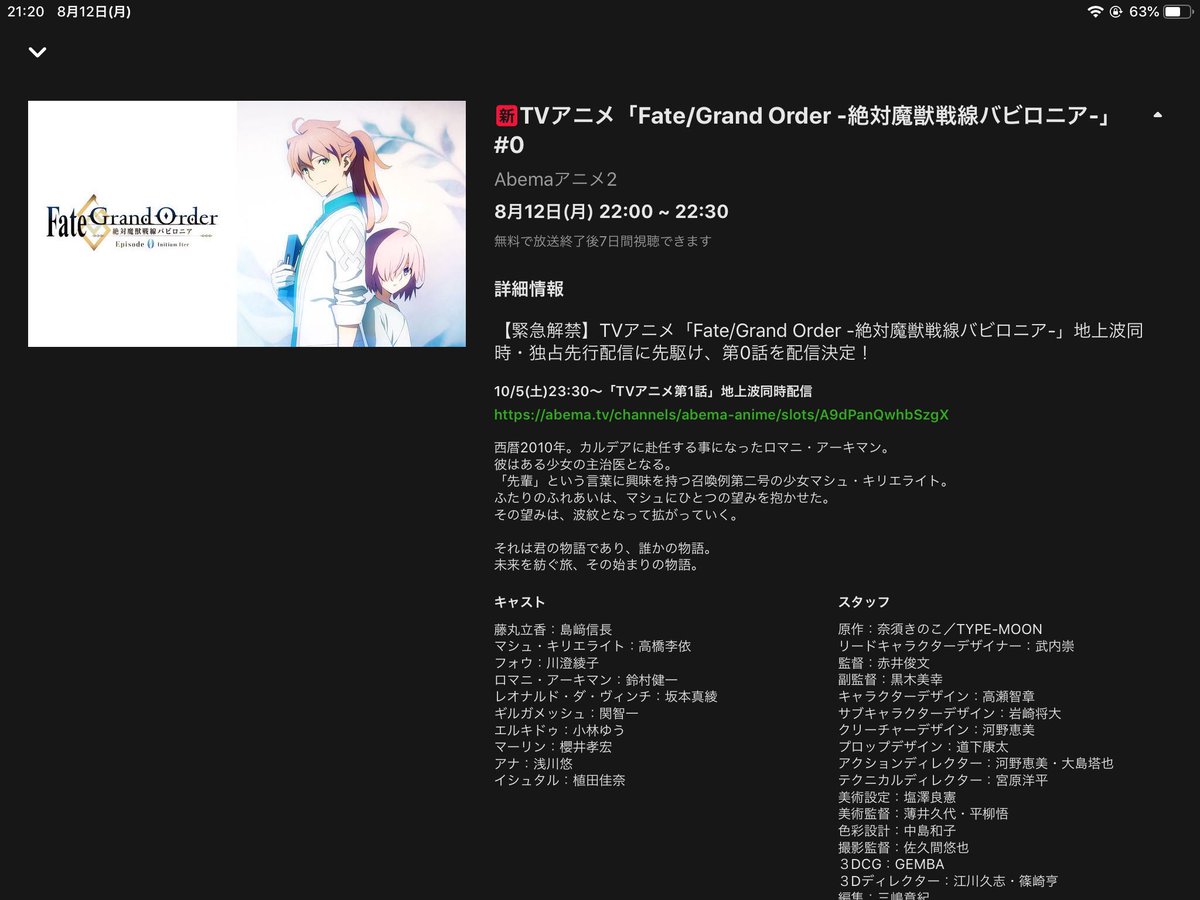Tap the Wi-Fi status icon
1200x900 pixels.
click(x=1096, y=12)
